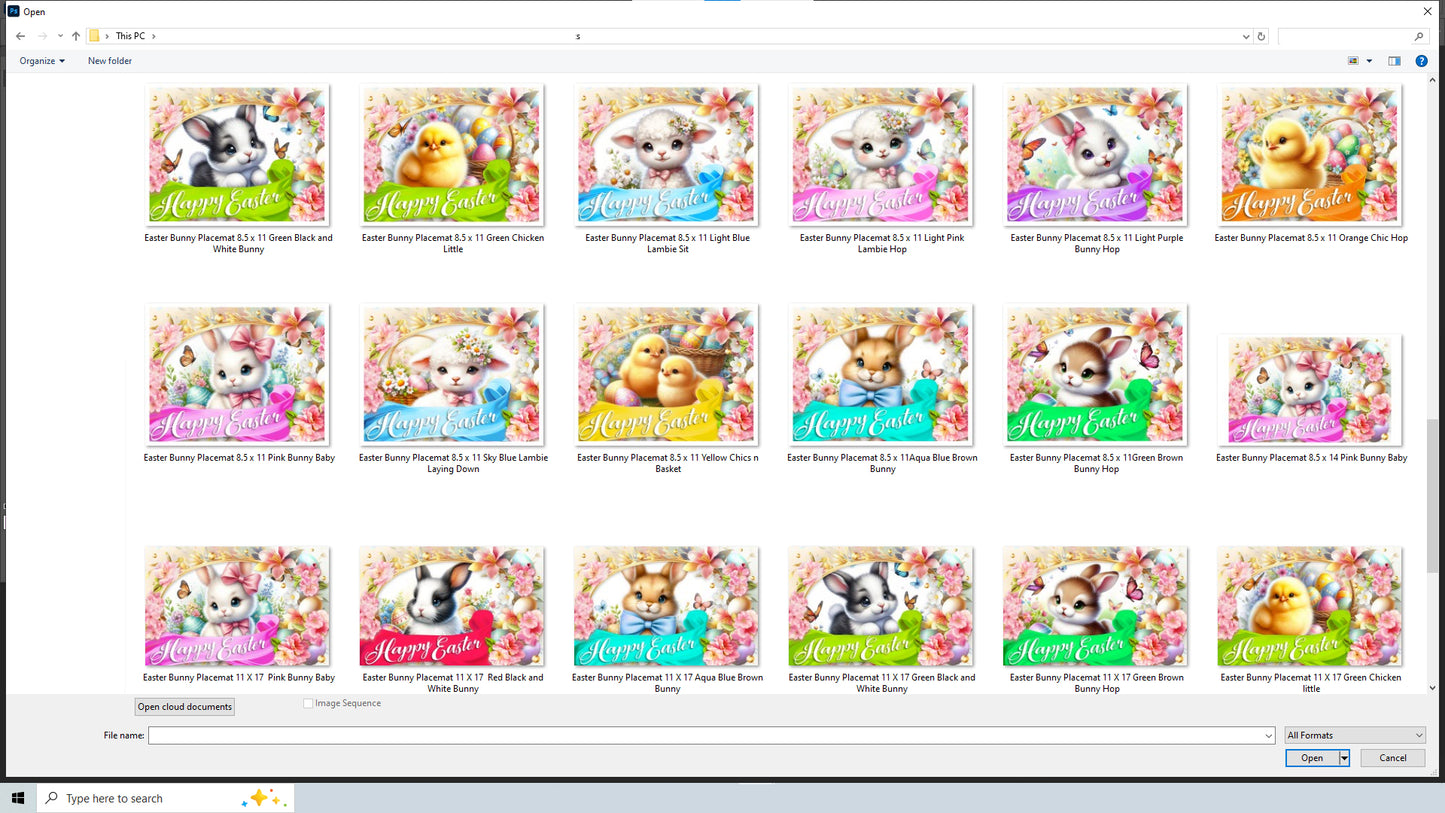
Task: Select 8.5 x 11 Pink Bunny Baby thumbnail
Action: tap(237, 375)
